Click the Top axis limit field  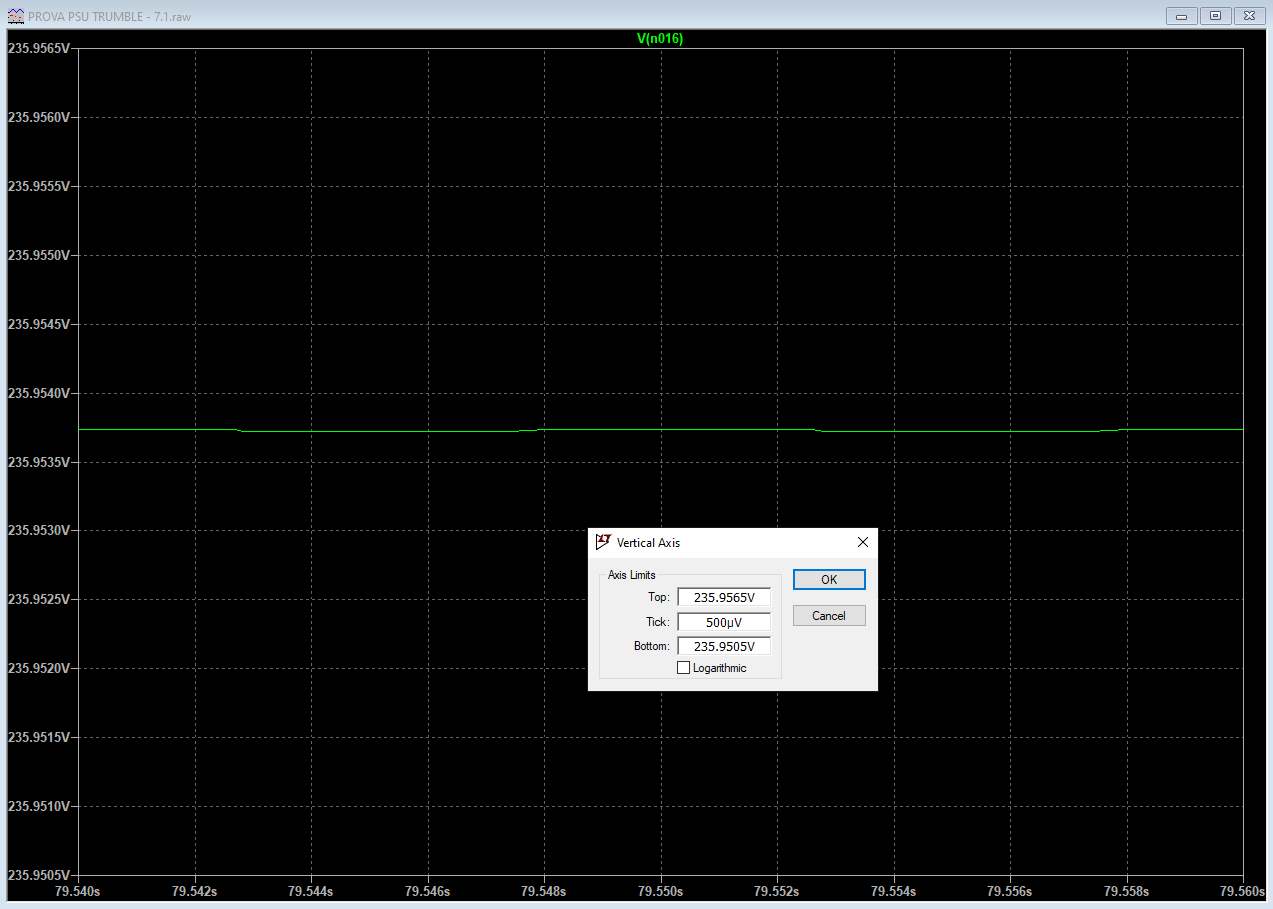click(x=724, y=597)
